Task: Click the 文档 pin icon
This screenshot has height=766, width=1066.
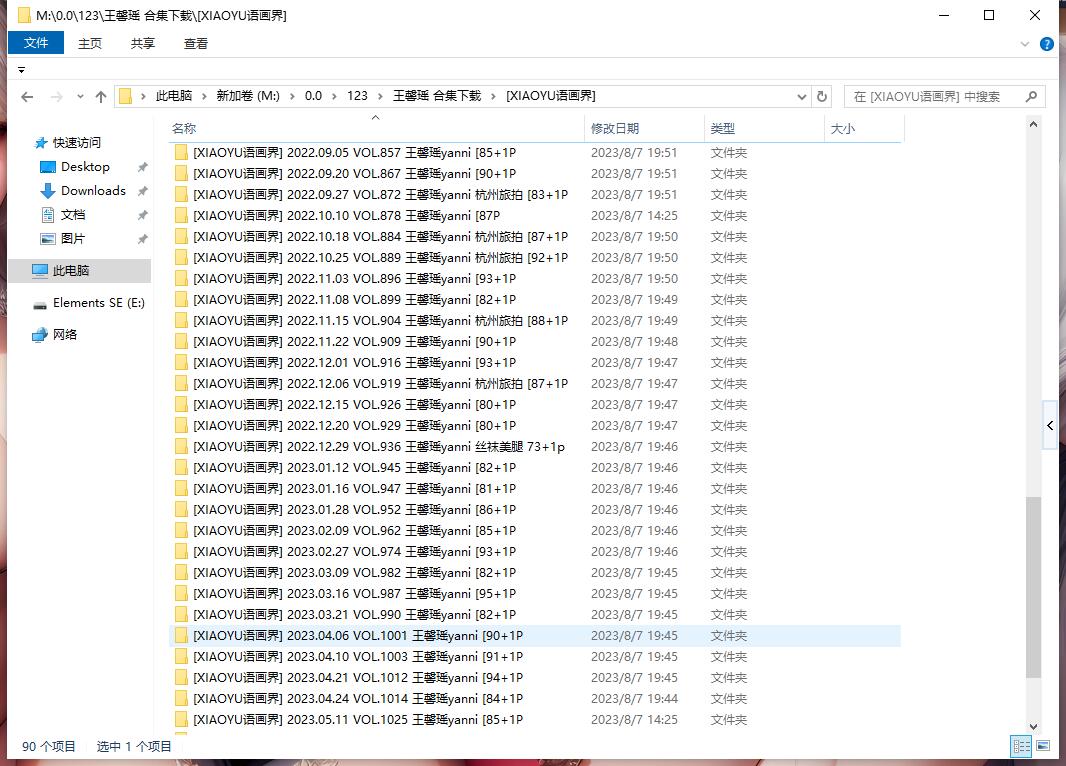Action: pyautogui.click(x=142, y=215)
